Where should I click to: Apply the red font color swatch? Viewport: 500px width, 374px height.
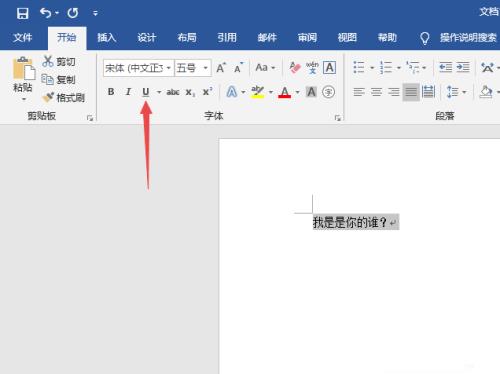tap(284, 92)
